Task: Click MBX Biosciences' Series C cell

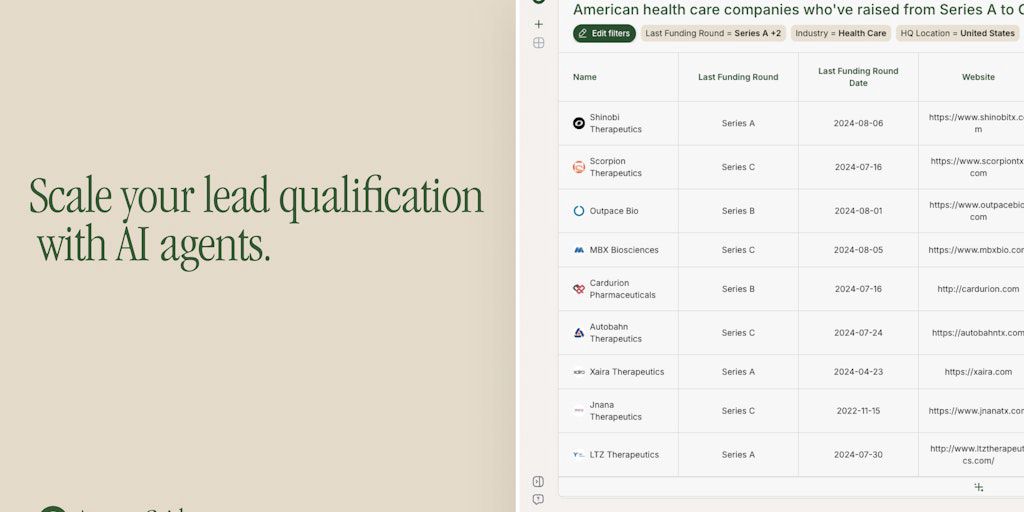Action: tap(738, 250)
